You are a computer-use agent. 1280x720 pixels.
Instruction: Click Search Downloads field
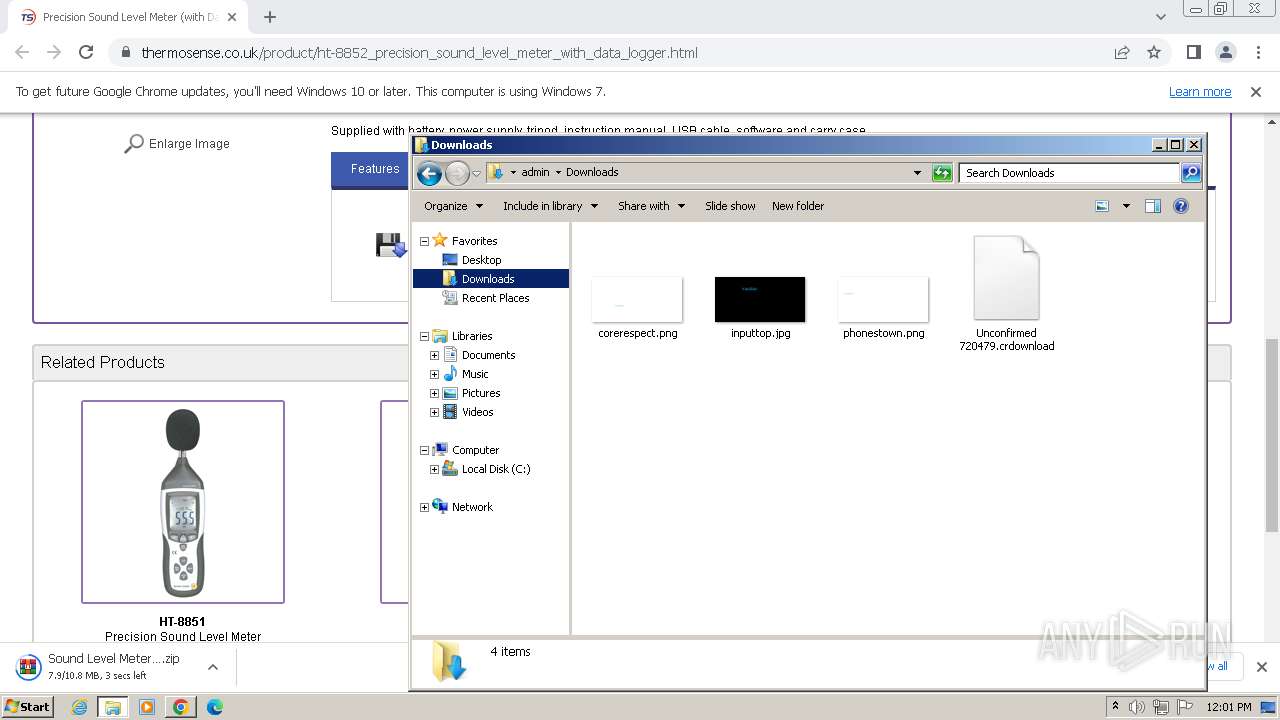tap(1069, 173)
